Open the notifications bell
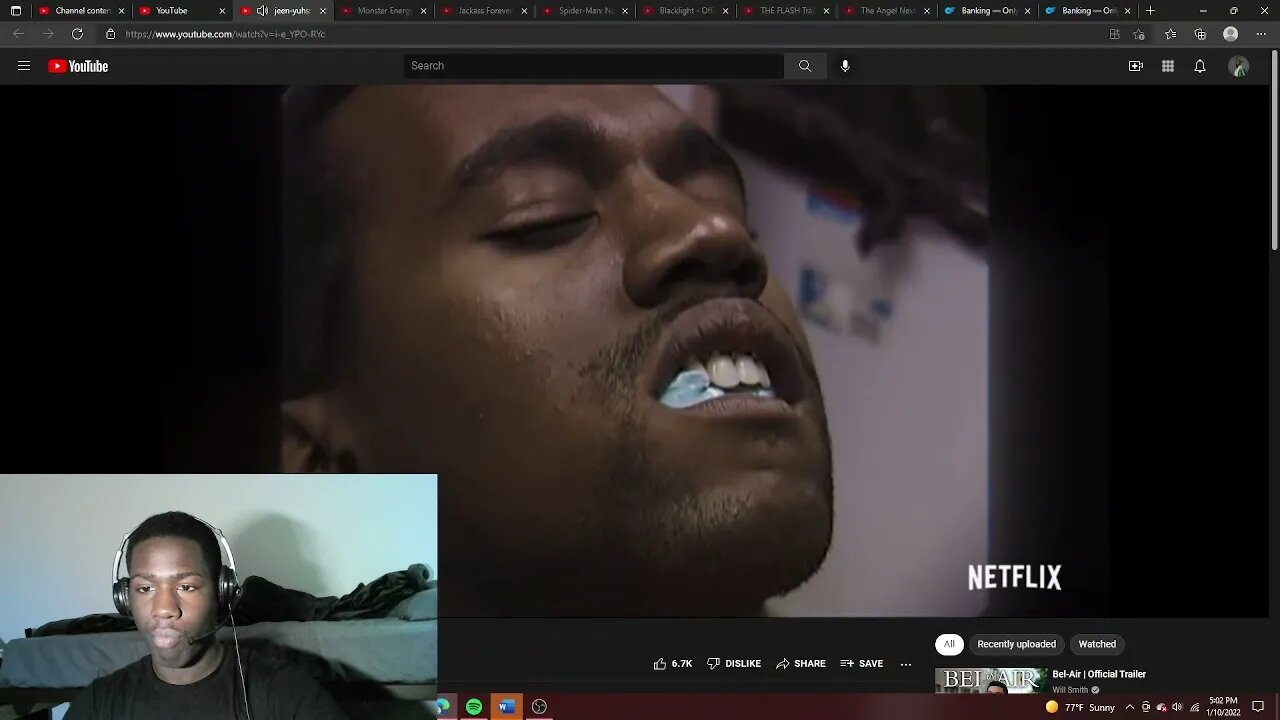Screen dimensions: 1280x720 point(1200,66)
